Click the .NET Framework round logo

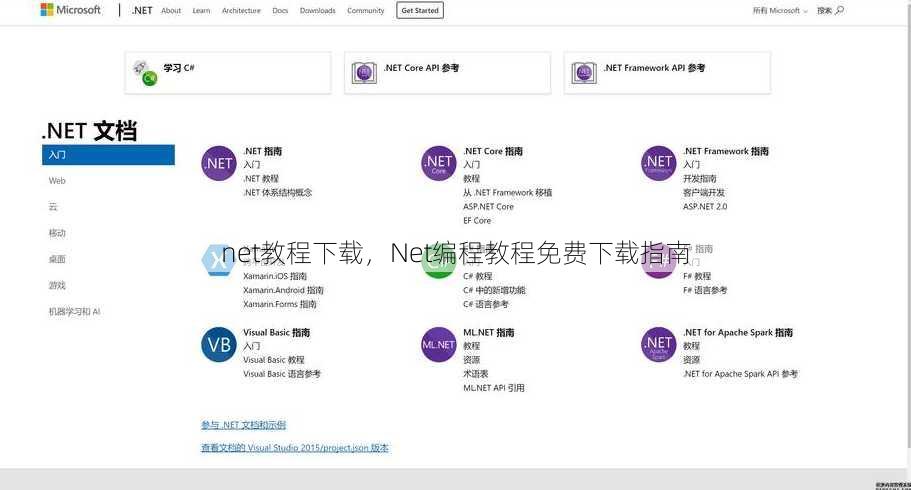pos(659,163)
